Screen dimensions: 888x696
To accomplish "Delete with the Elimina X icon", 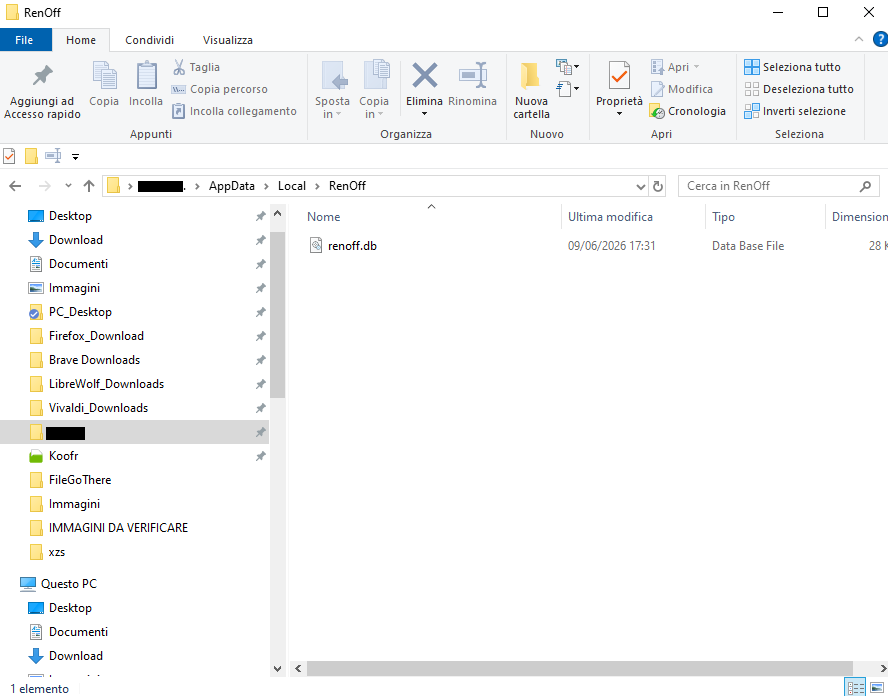I will click(424, 76).
